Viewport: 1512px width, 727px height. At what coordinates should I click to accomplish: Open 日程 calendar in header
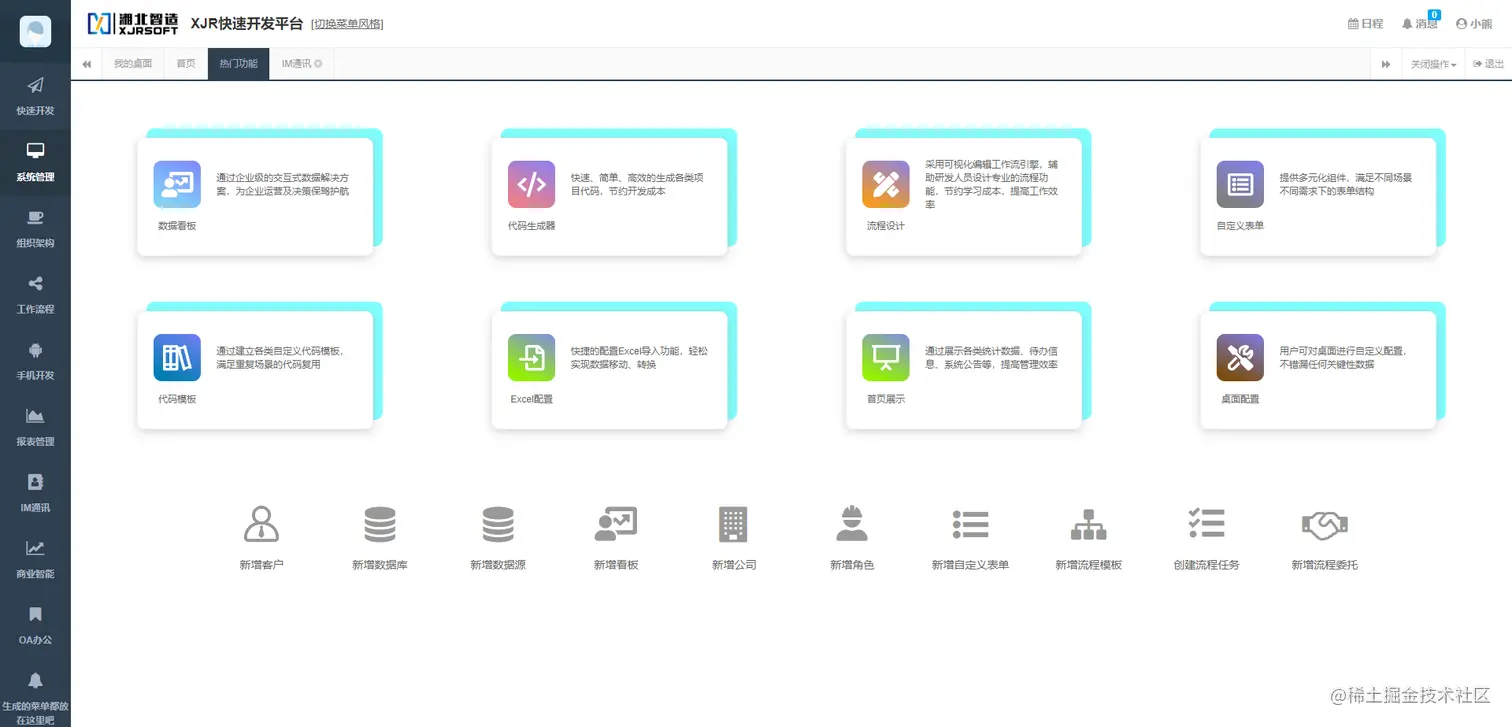pos(1366,24)
